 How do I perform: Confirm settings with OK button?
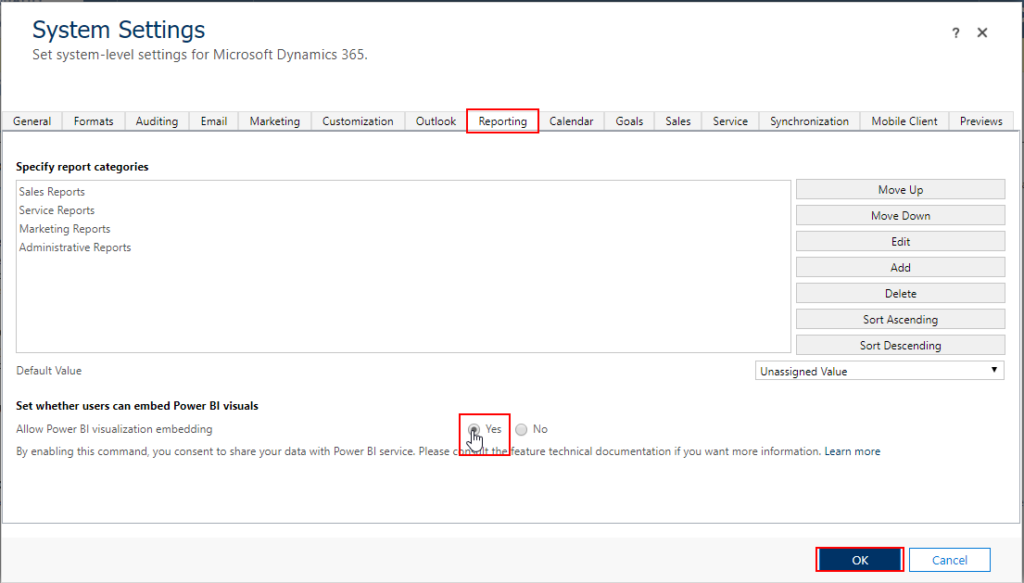[x=860, y=560]
